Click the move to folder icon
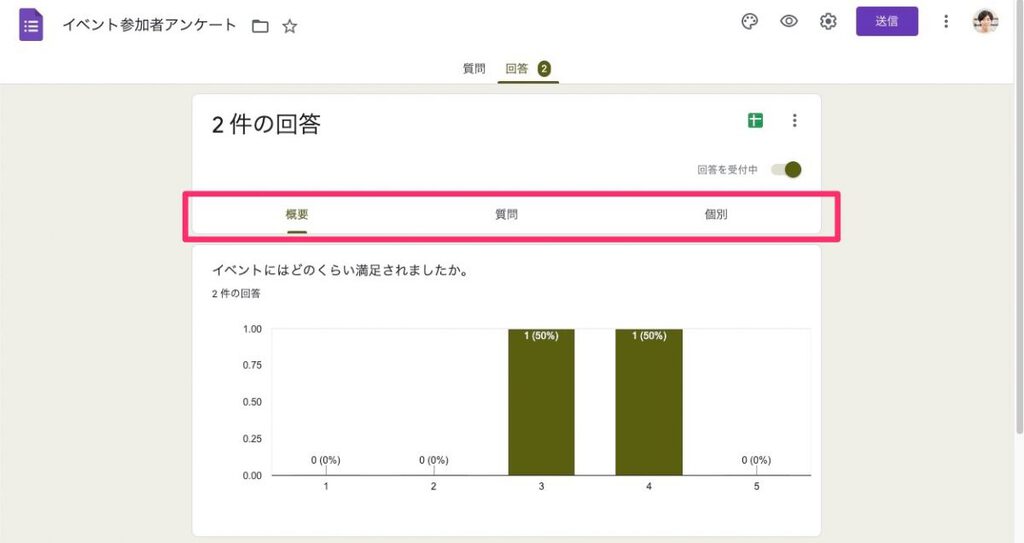Viewport: 1024px width, 543px height. tap(261, 26)
